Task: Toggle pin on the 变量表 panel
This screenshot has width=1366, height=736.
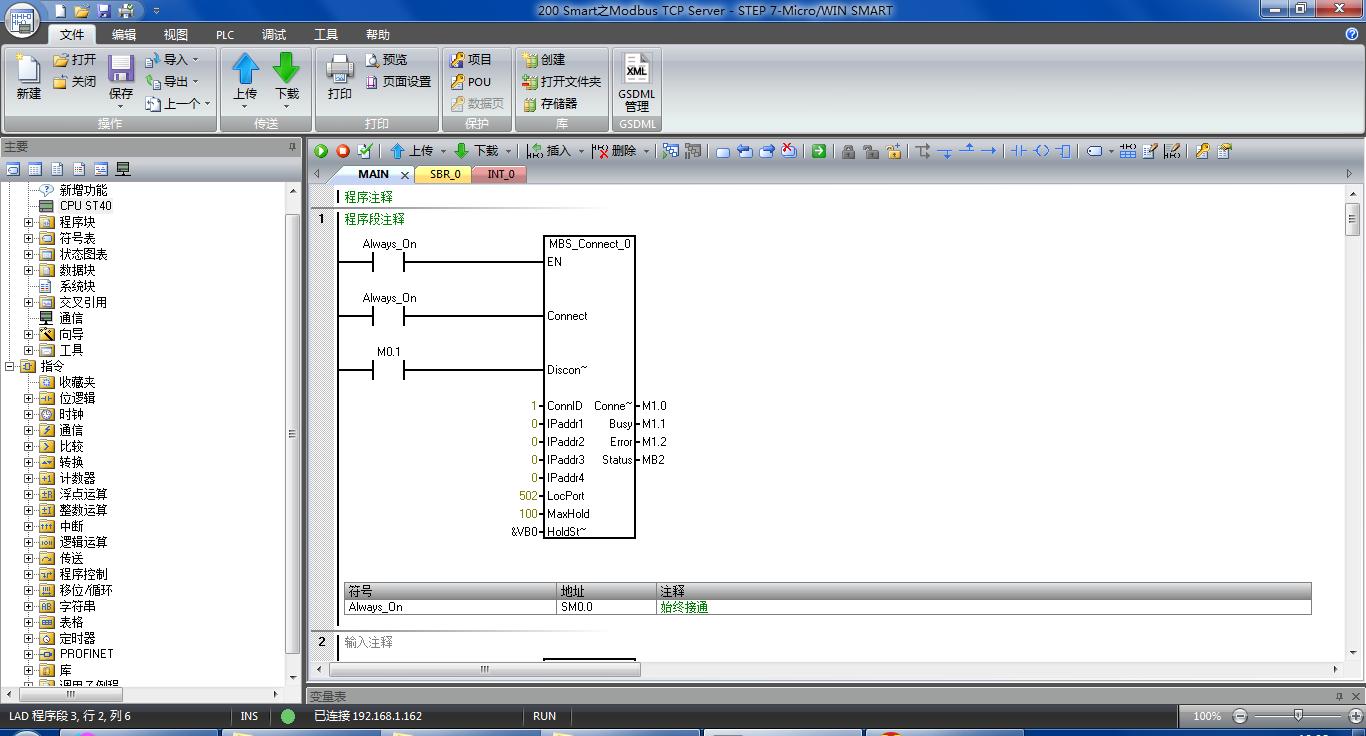Action: pos(1339,696)
